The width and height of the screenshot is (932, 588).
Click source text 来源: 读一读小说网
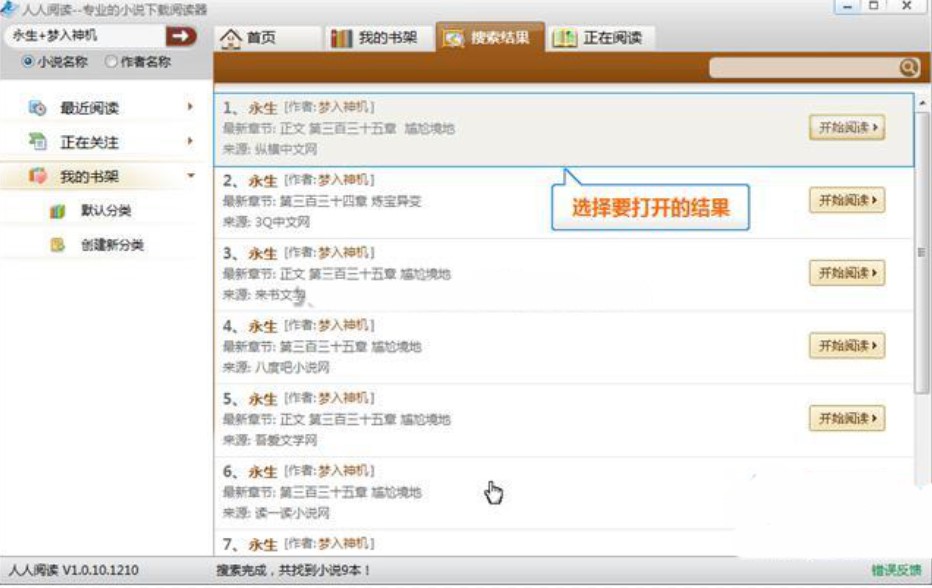tap(276, 512)
